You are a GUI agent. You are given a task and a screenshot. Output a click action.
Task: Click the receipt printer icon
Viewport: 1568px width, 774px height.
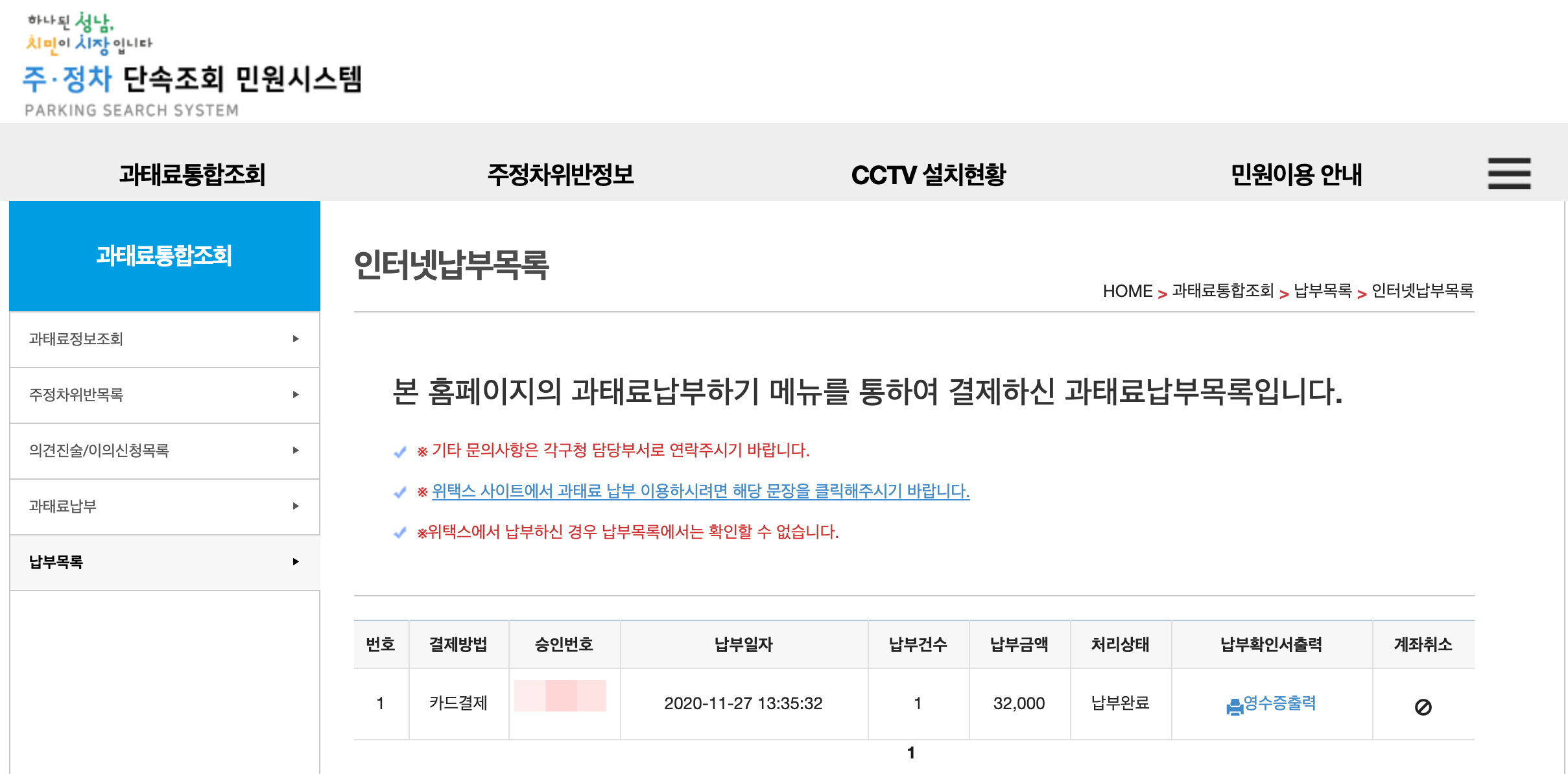(x=1234, y=707)
